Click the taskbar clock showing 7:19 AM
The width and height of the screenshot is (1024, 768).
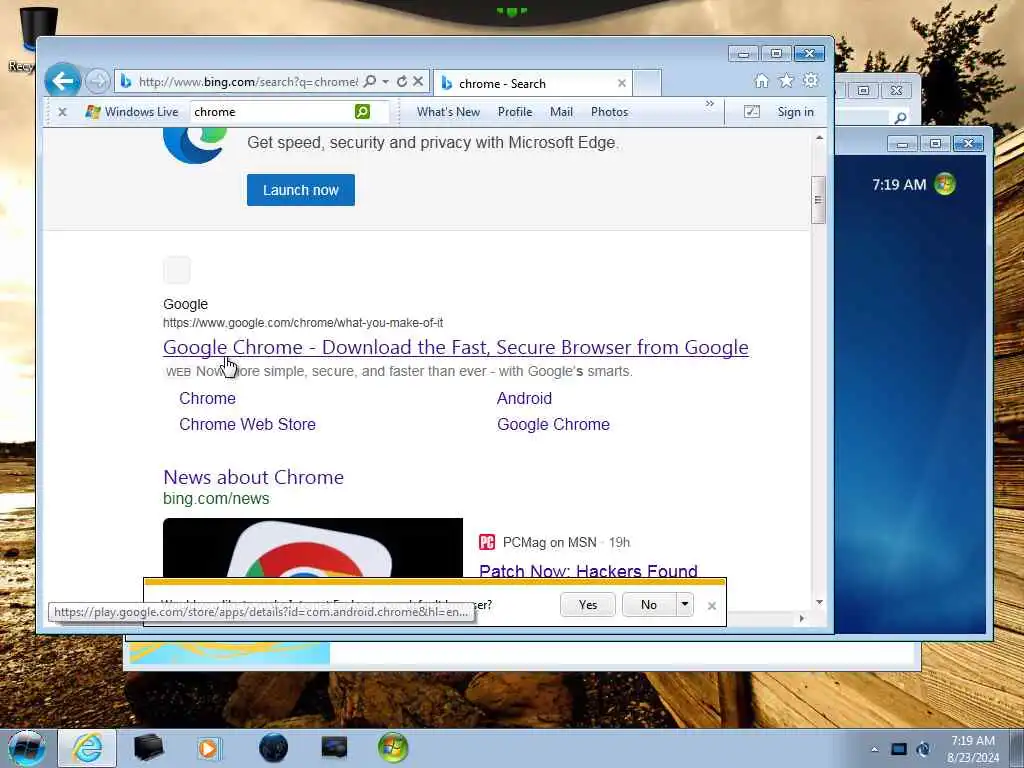[972, 749]
